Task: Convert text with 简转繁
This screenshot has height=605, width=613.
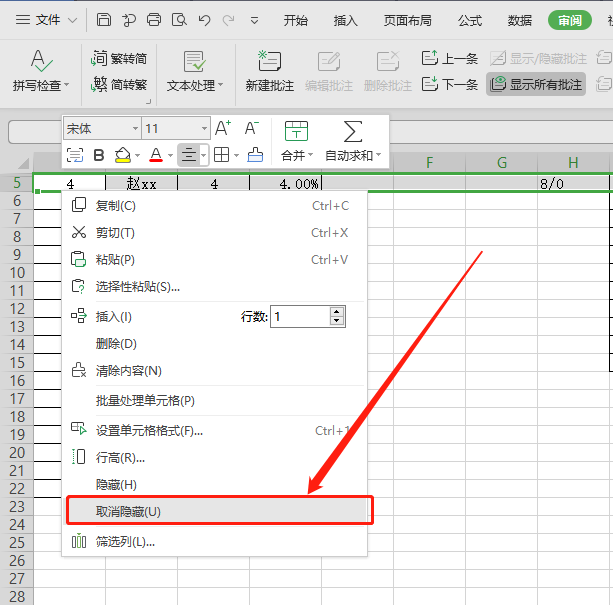Action: pyautogui.click(x=119, y=84)
